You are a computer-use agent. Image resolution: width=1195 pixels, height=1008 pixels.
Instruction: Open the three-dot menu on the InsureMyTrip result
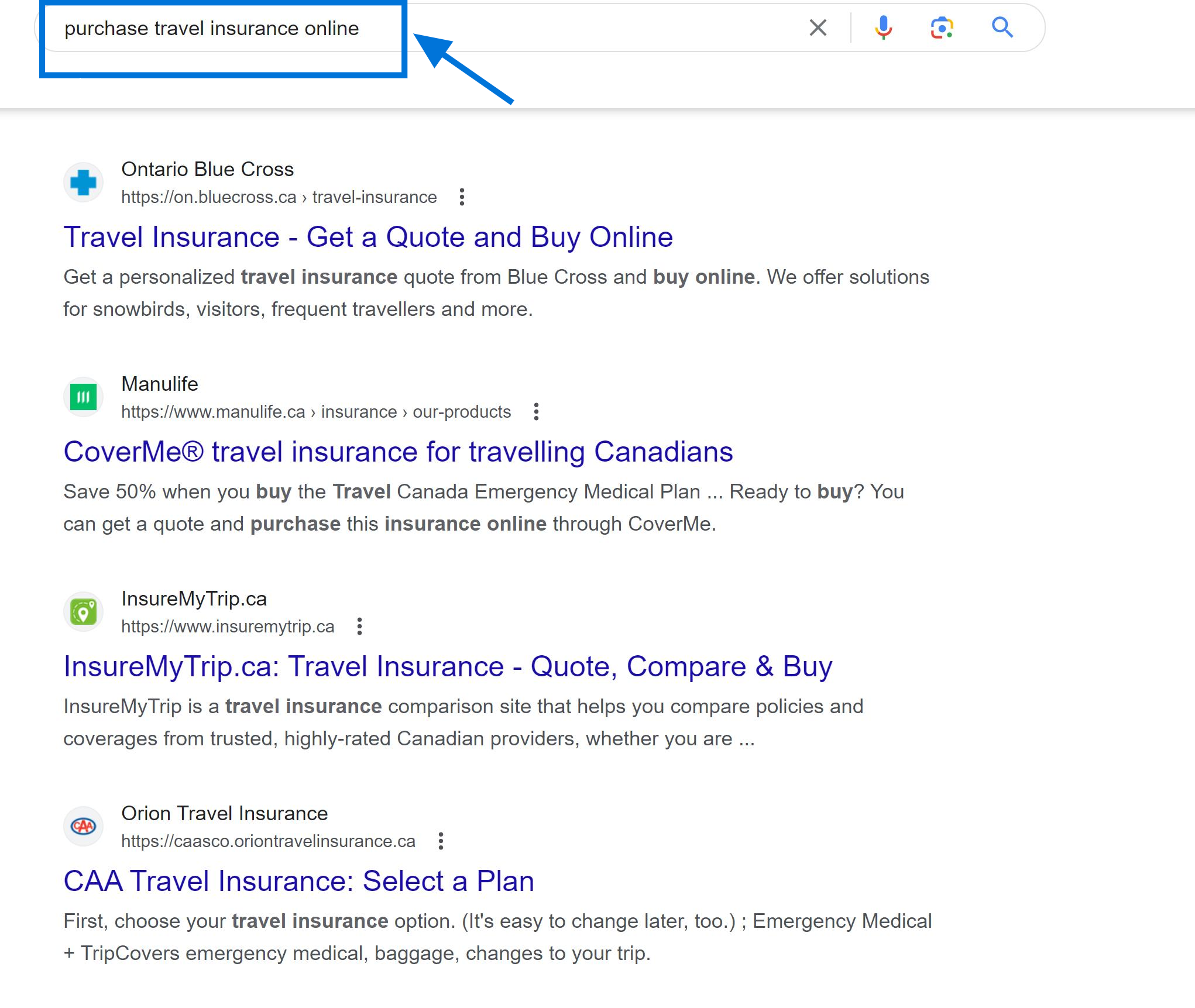pyautogui.click(x=359, y=627)
